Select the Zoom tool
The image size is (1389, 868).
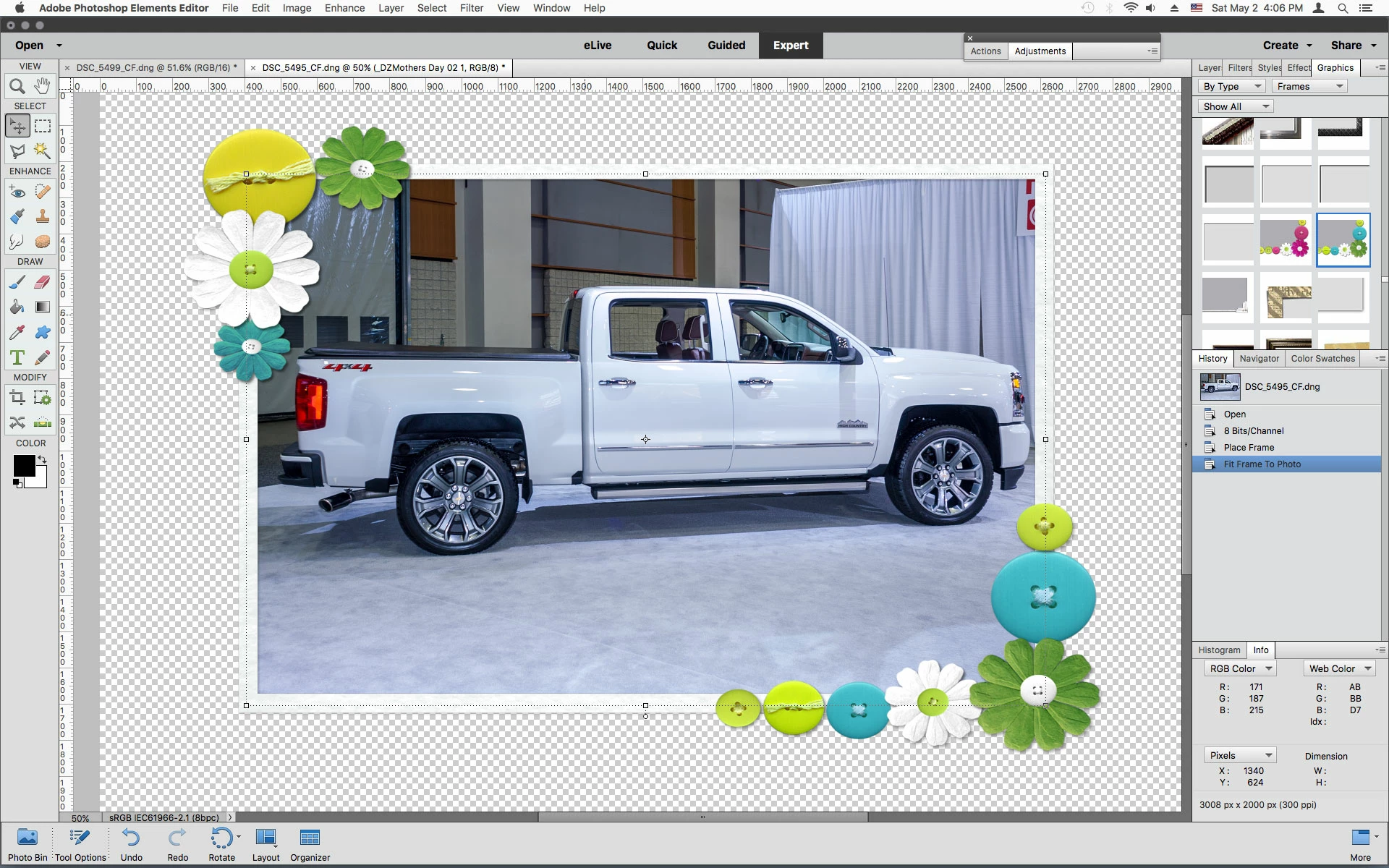point(17,87)
